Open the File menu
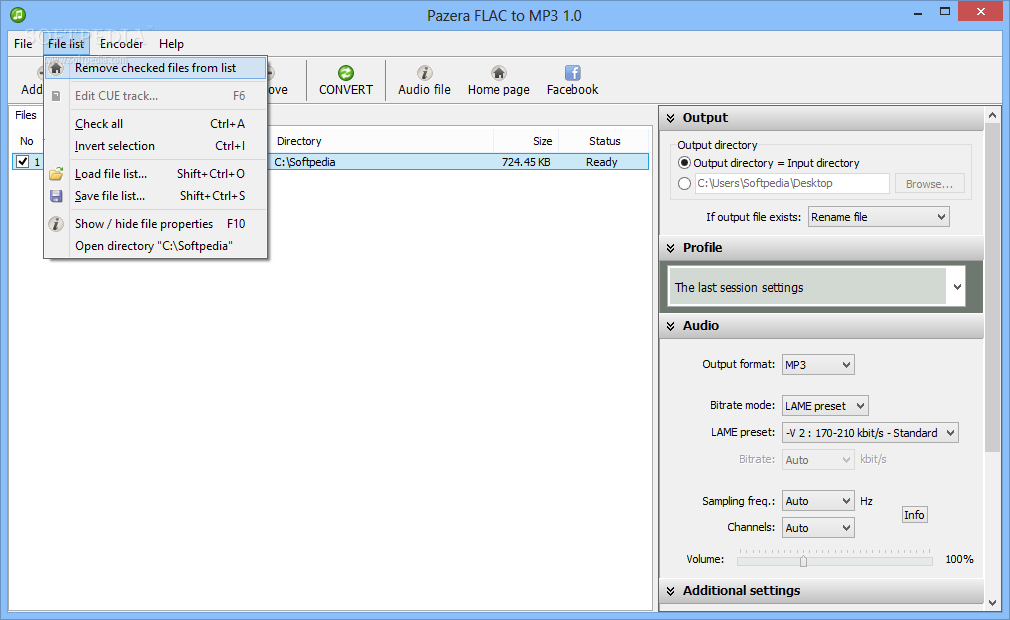The width and height of the screenshot is (1010, 620). (23, 44)
